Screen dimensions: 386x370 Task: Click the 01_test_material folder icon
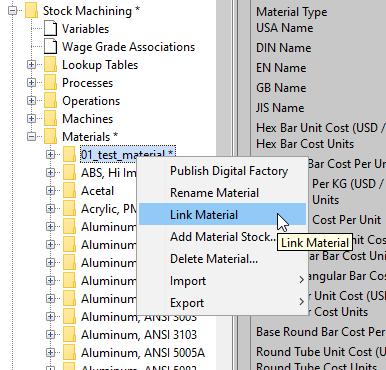click(69, 155)
